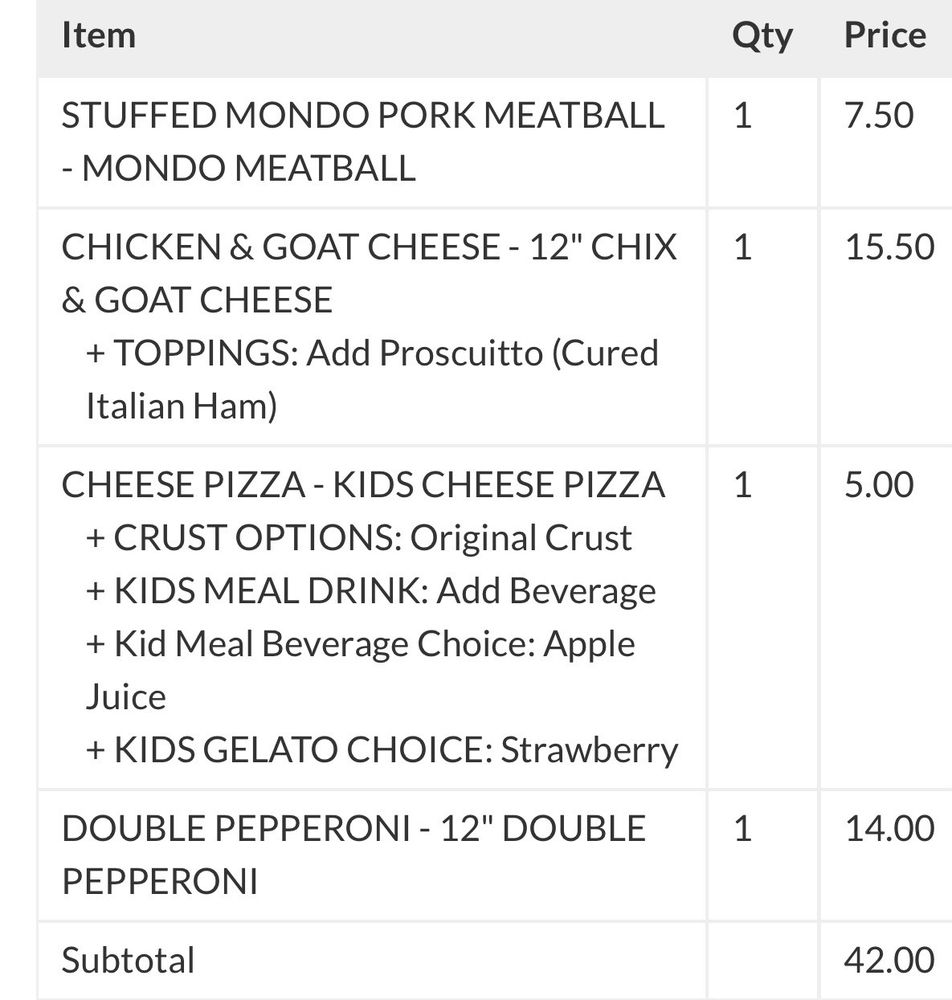This screenshot has width=952, height=1000.
Task: Click the Subtotal label
Action: pyautogui.click(x=128, y=960)
